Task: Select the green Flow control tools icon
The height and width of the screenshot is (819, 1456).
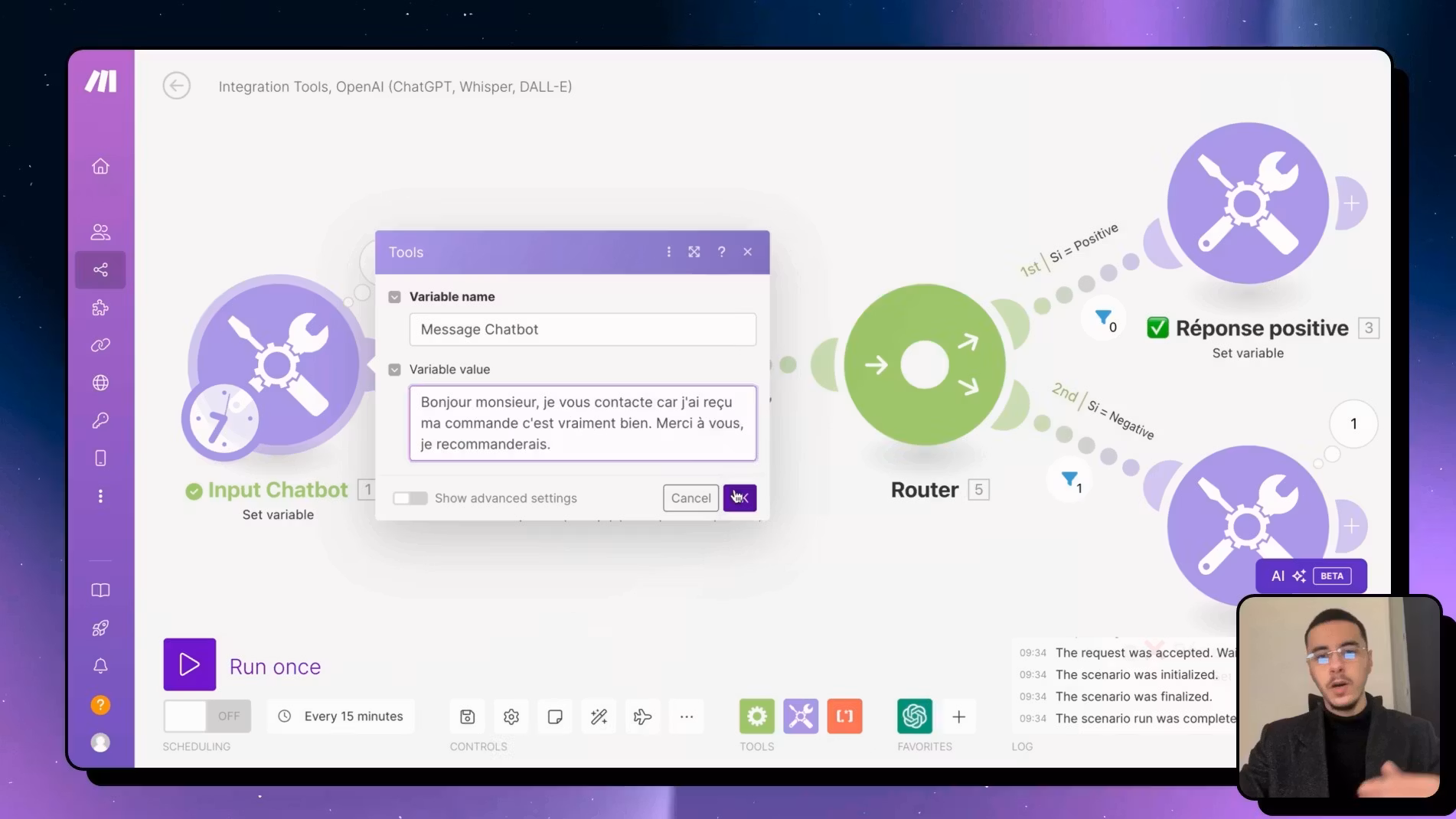Action: pyautogui.click(x=756, y=716)
